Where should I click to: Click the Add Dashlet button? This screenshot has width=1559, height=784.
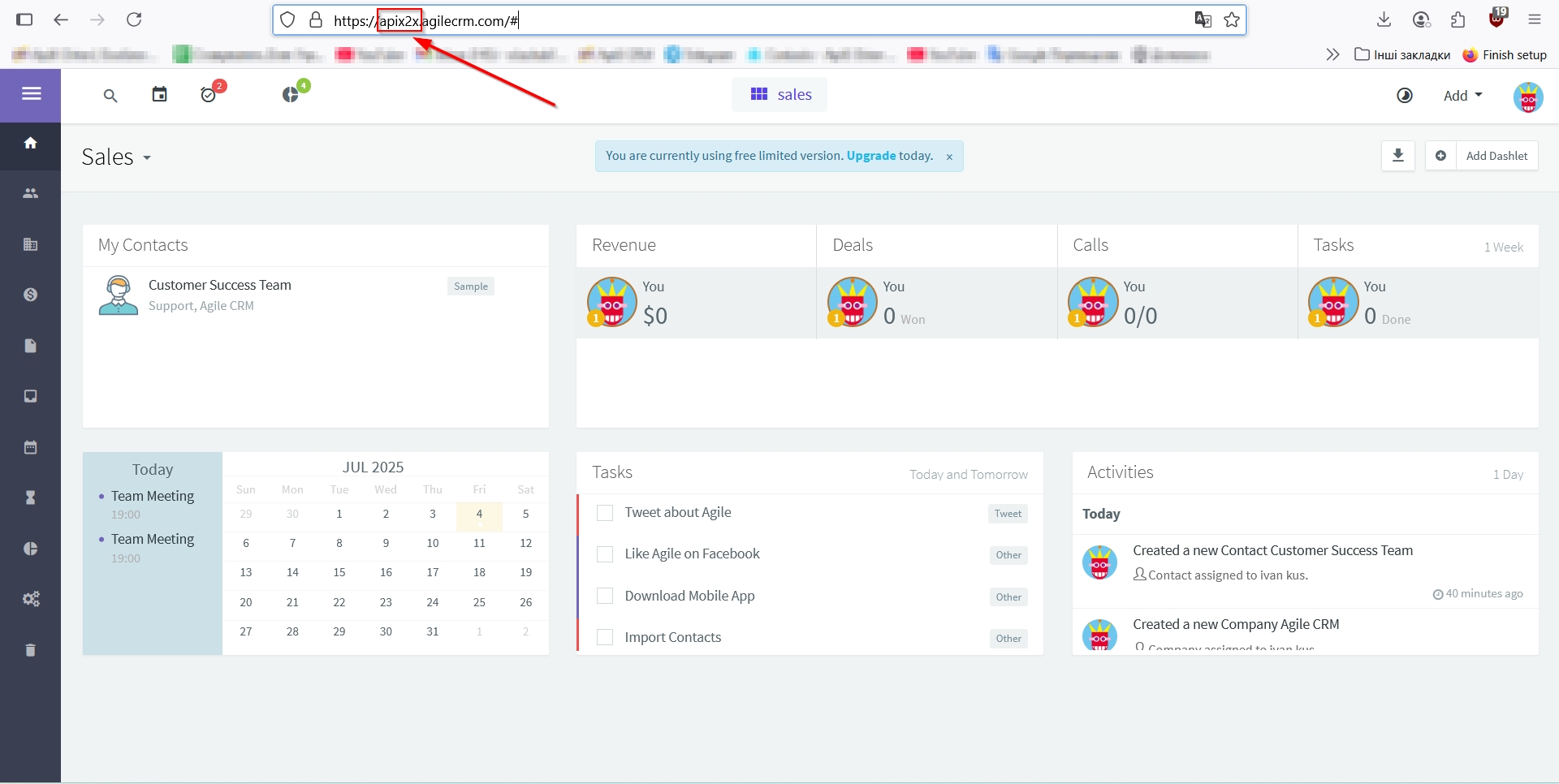coord(1496,156)
